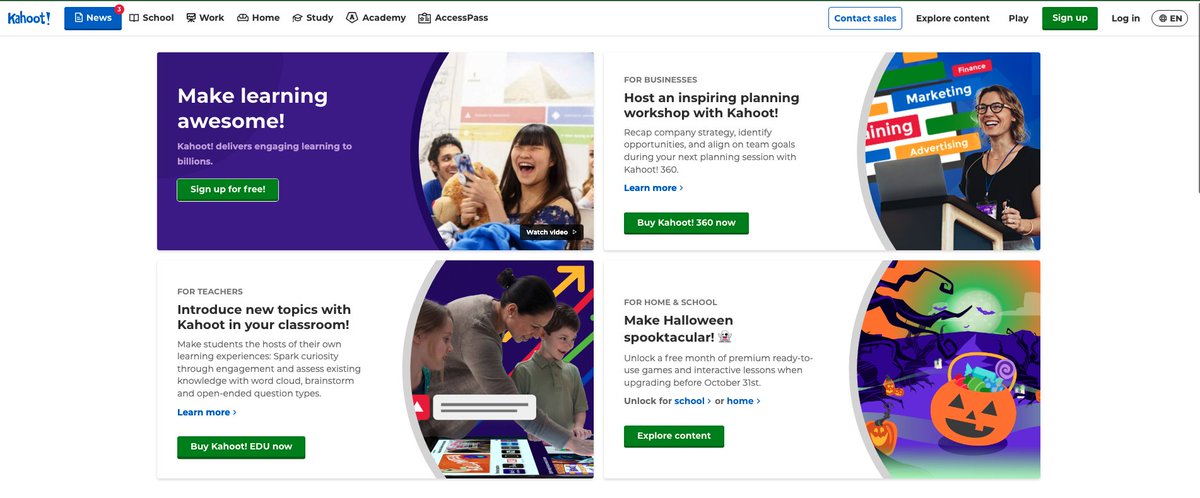
Task: Open the Work menu item
Action: click(205, 18)
